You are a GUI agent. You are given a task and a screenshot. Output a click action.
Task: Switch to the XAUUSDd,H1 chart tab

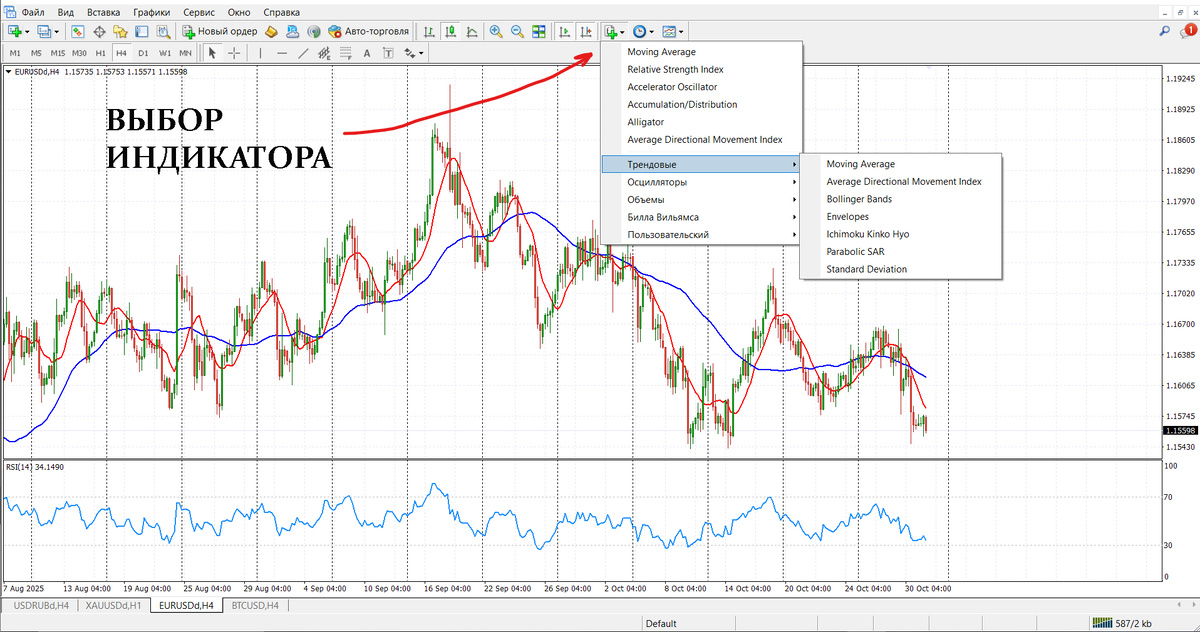(x=114, y=605)
